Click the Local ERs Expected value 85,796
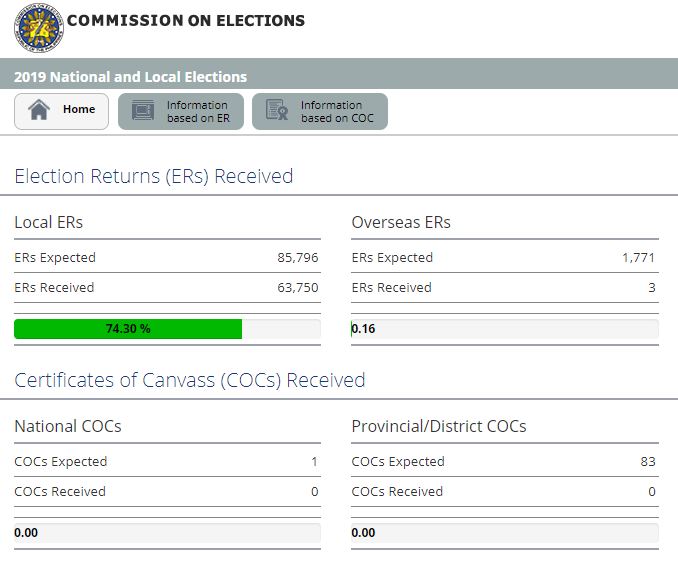This screenshot has width=678, height=562. [x=298, y=258]
